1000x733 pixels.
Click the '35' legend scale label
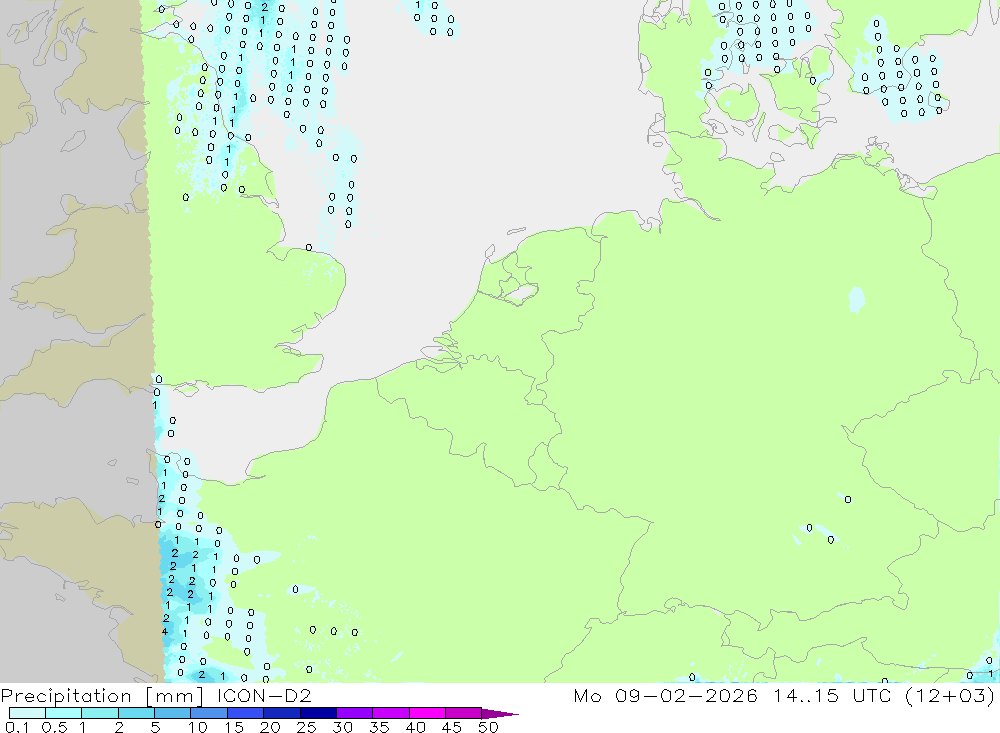coord(379,727)
